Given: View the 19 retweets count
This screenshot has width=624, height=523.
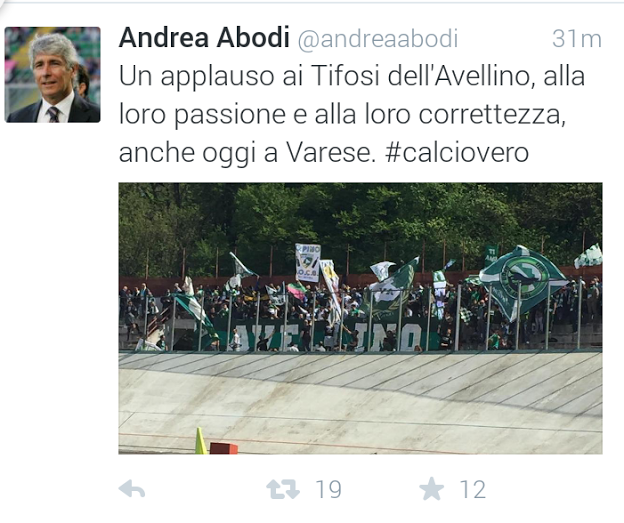Looking at the screenshot, I should click(x=328, y=490).
